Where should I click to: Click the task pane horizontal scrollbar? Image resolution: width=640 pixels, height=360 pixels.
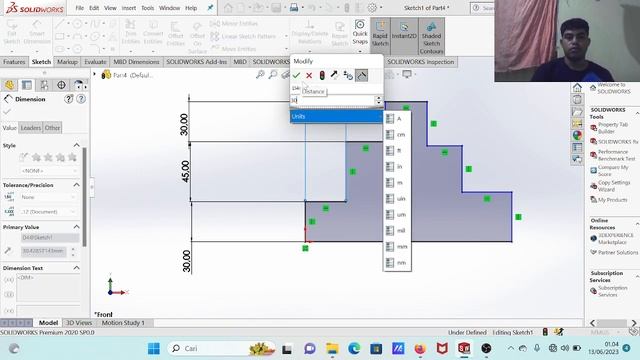click(613, 323)
